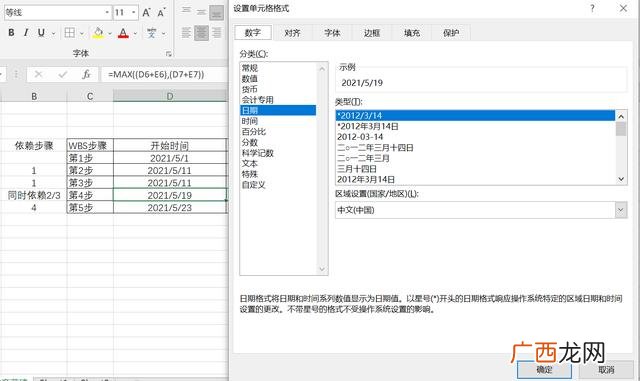
Task: Select 自定义 category in list
Action: coord(278,185)
